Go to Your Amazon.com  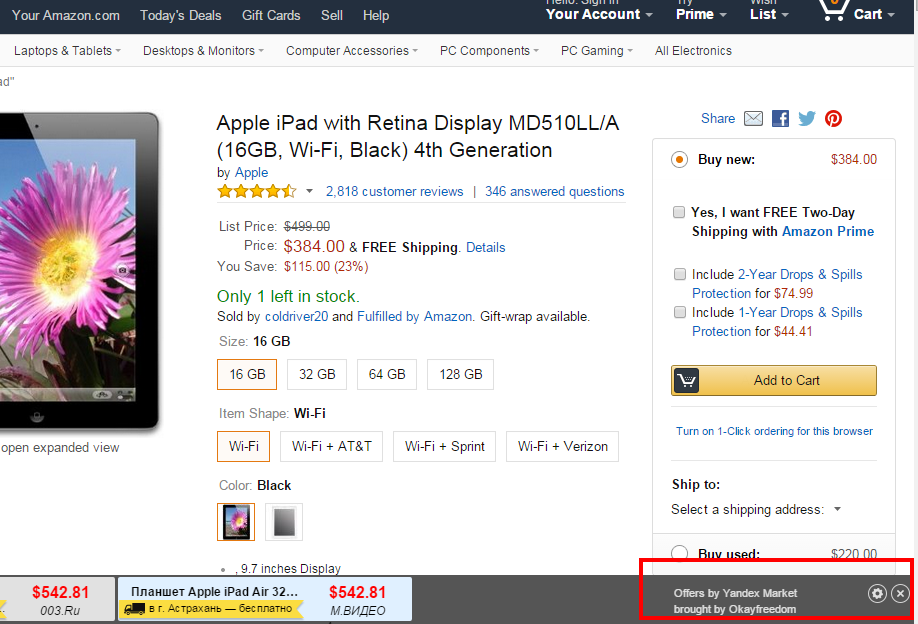(x=66, y=15)
